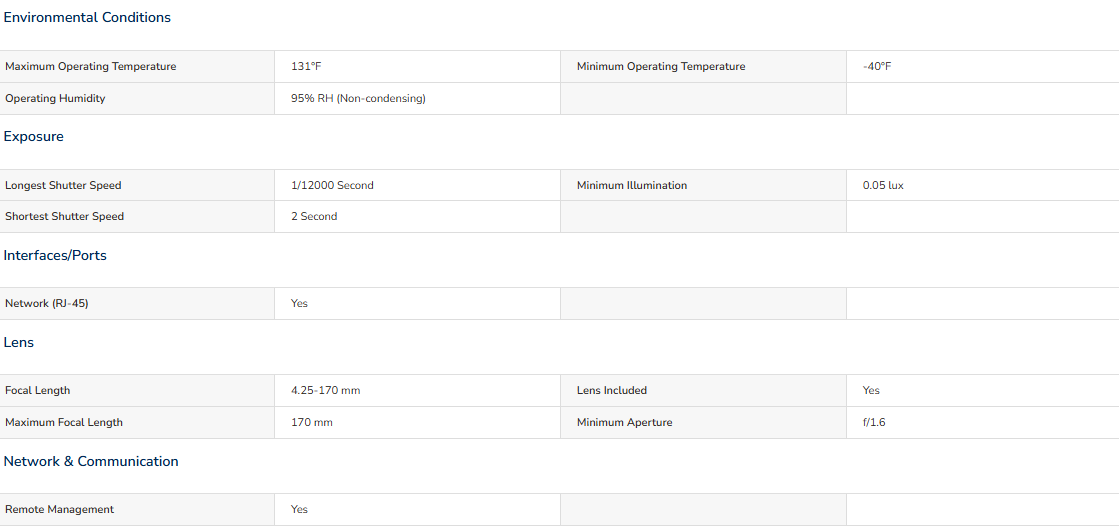Select the Environmental Conditions heading

(87, 18)
